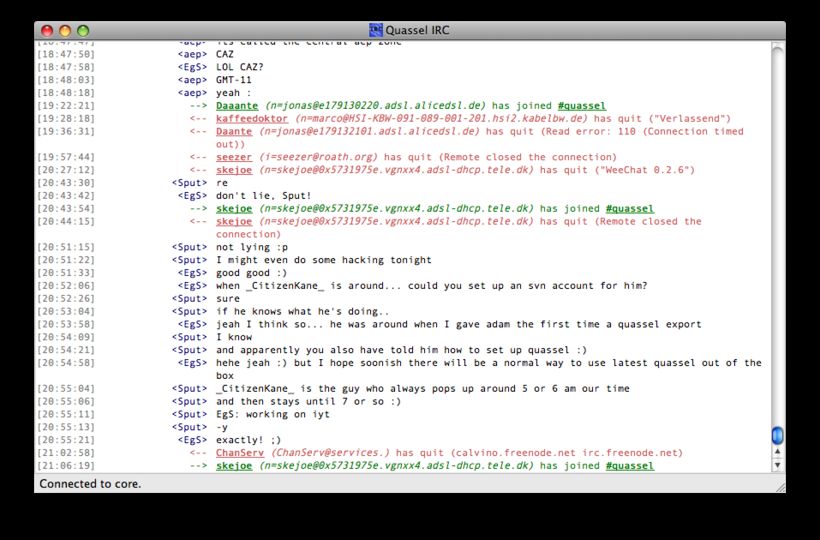Open #quassel channel link in the last line
The width and height of the screenshot is (820, 540).
(630, 466)
